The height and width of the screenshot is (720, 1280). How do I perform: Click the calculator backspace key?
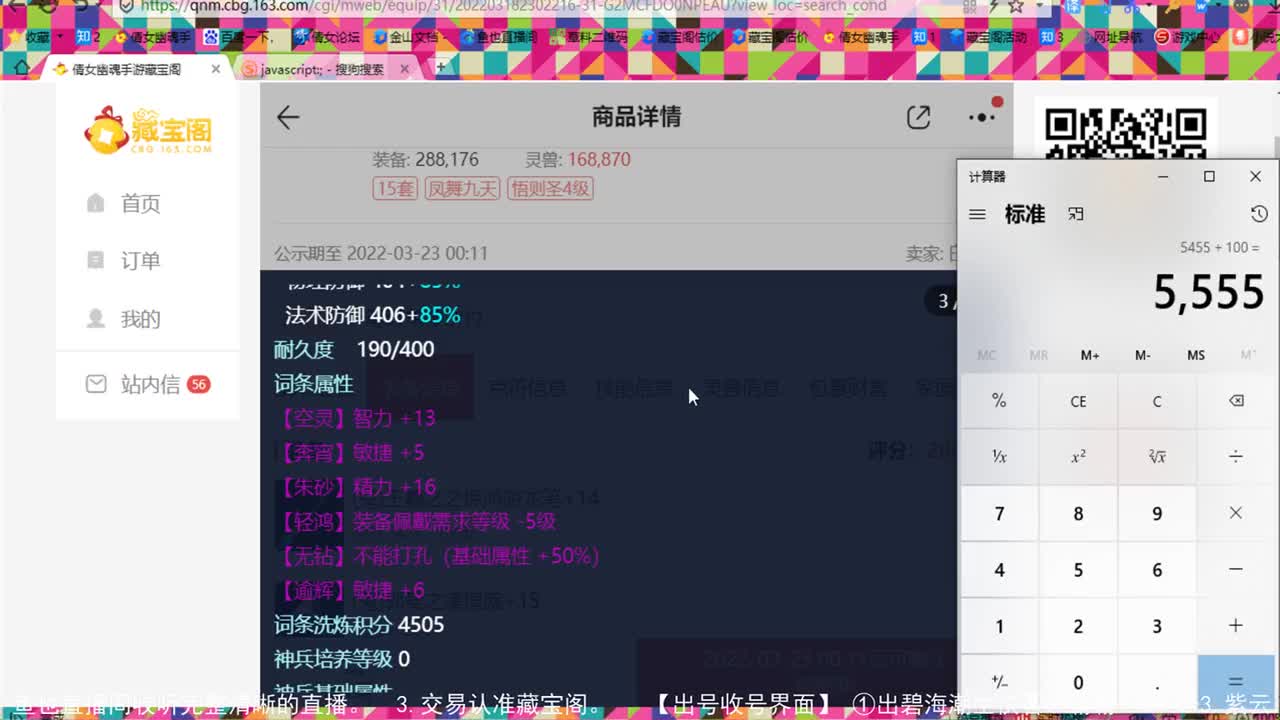(x=1236, y=401)
